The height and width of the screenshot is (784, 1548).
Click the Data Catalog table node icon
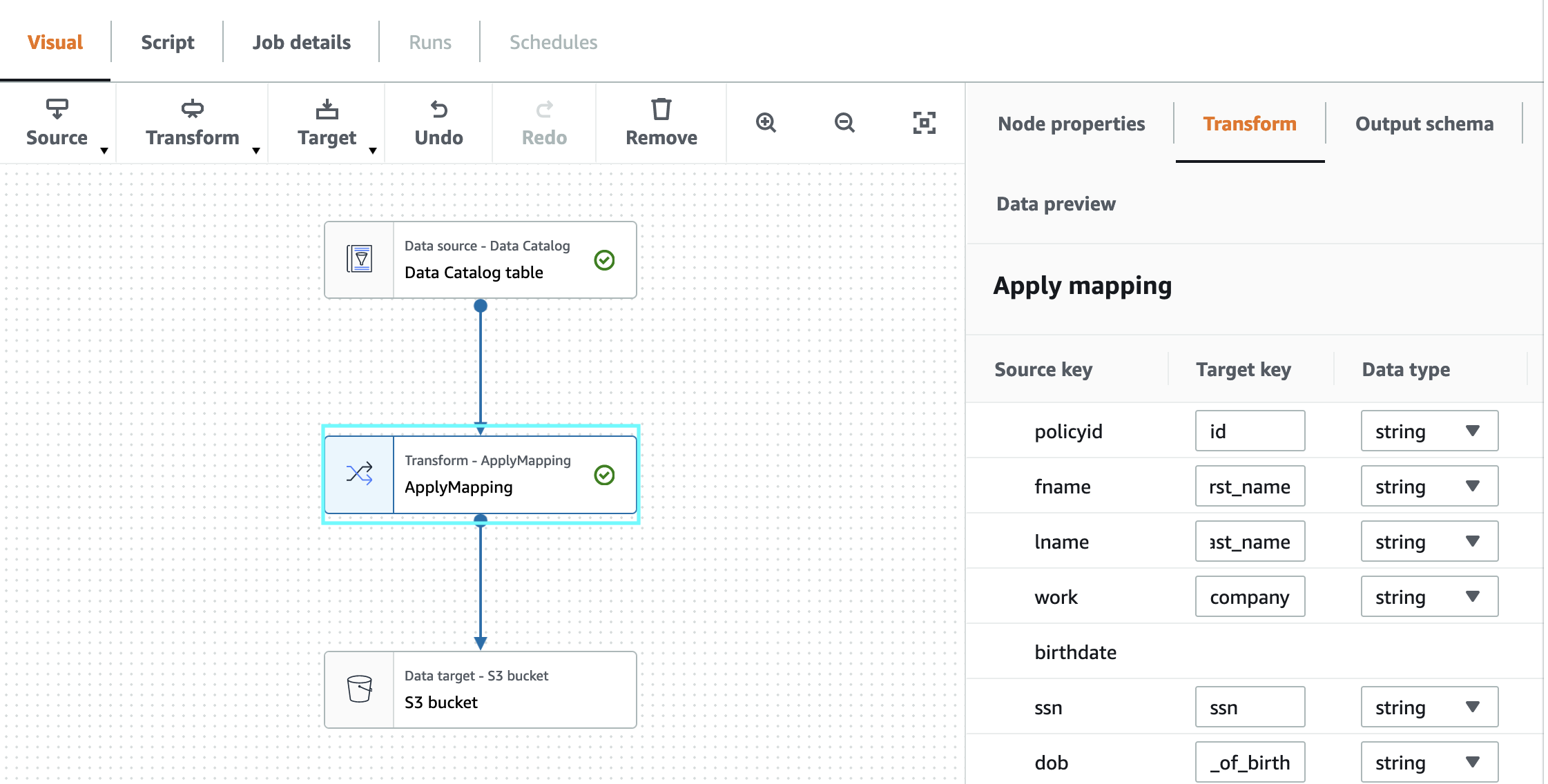coord(360,259)
